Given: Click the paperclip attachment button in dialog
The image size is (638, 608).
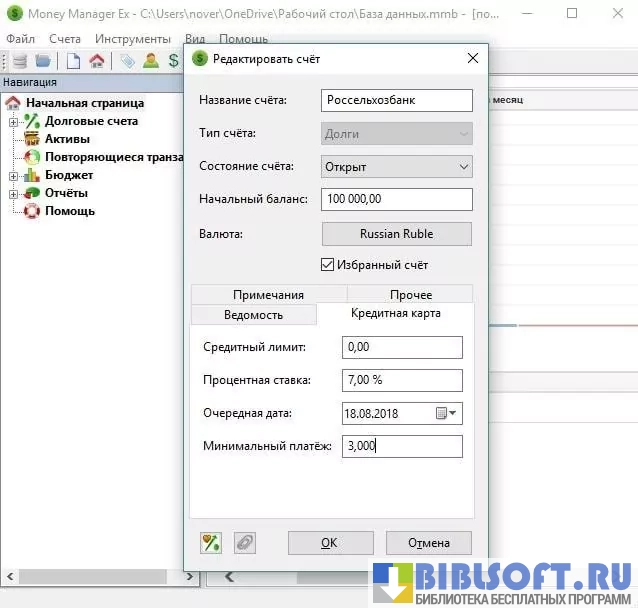Looking at the screenshot, I should [x=244, y=543].
